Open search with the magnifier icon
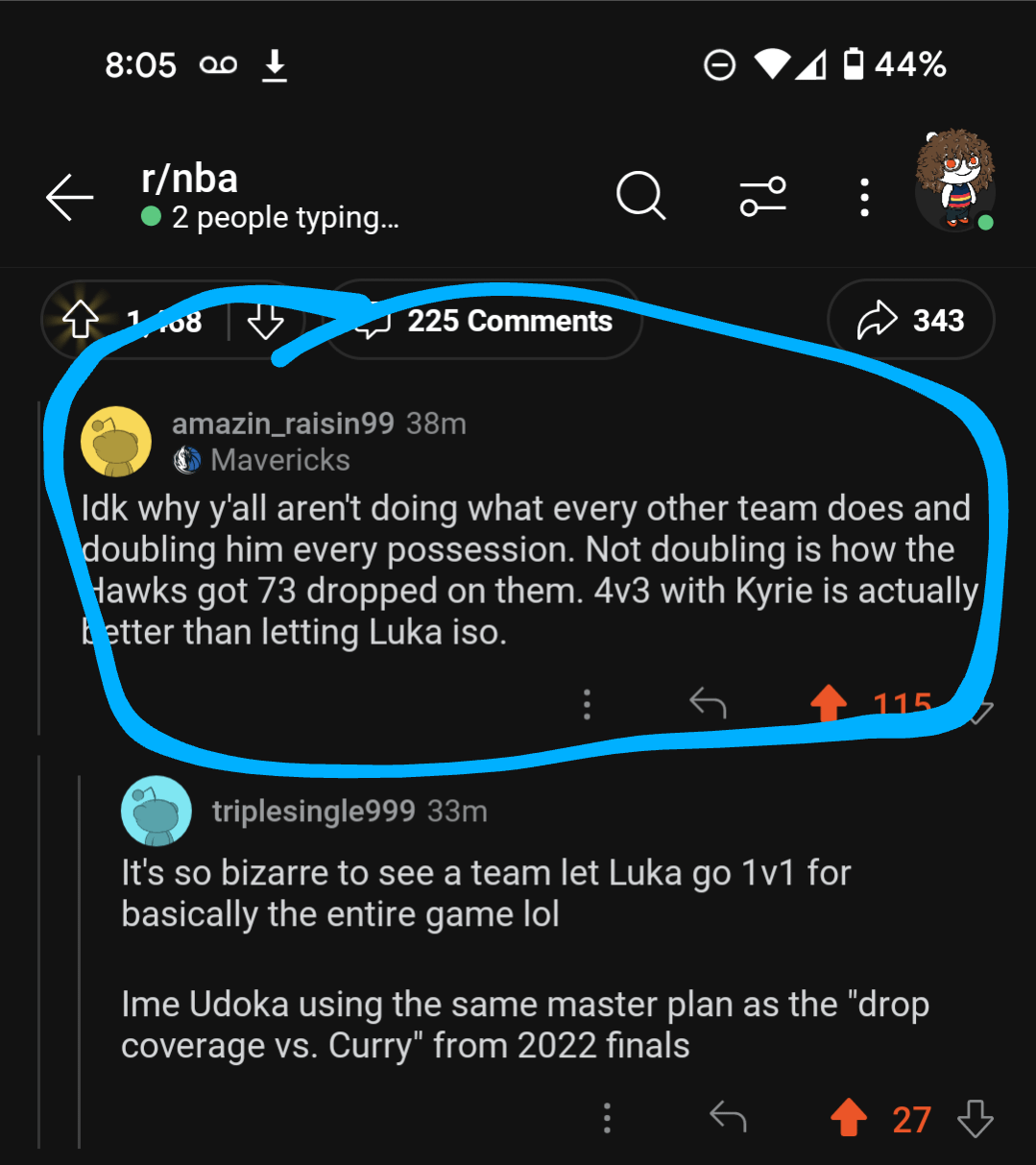 click(640, 196)
